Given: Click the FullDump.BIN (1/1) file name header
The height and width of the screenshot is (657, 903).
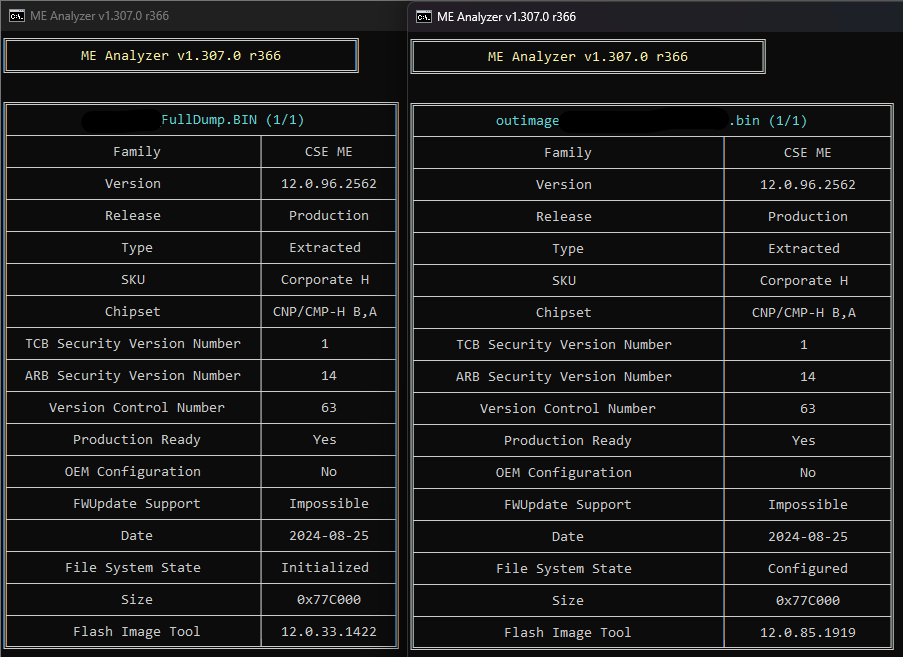Looking at the screenshot, I should [232, 120].
